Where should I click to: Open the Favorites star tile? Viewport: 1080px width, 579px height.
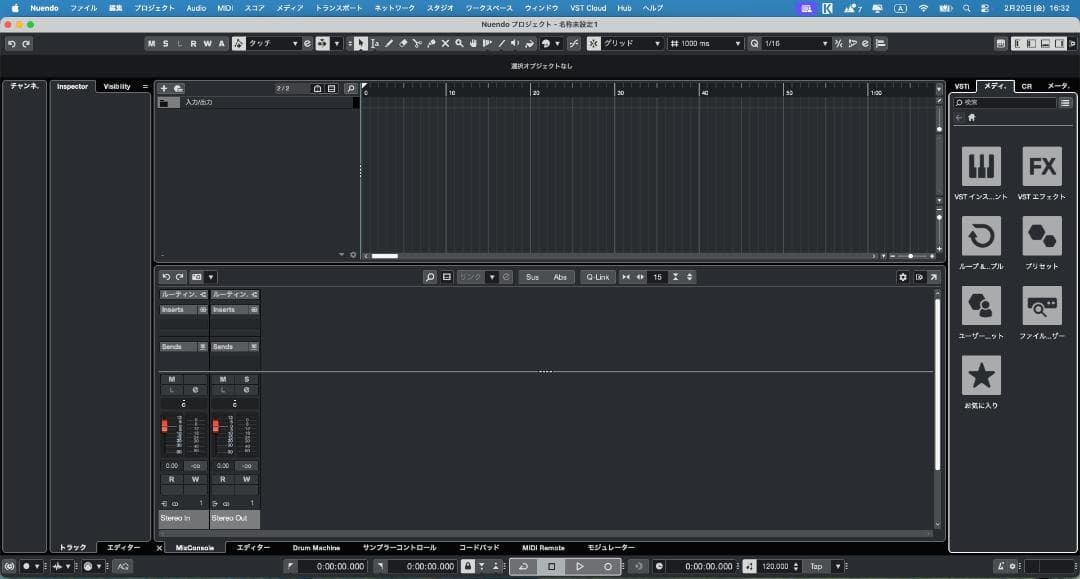coord(981,376)
